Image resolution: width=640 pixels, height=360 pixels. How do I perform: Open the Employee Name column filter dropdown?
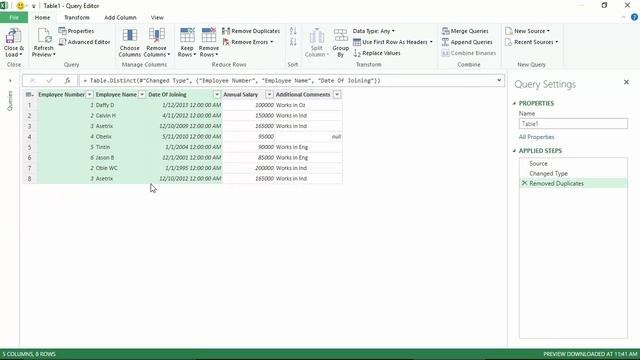(x=142, y=95)
